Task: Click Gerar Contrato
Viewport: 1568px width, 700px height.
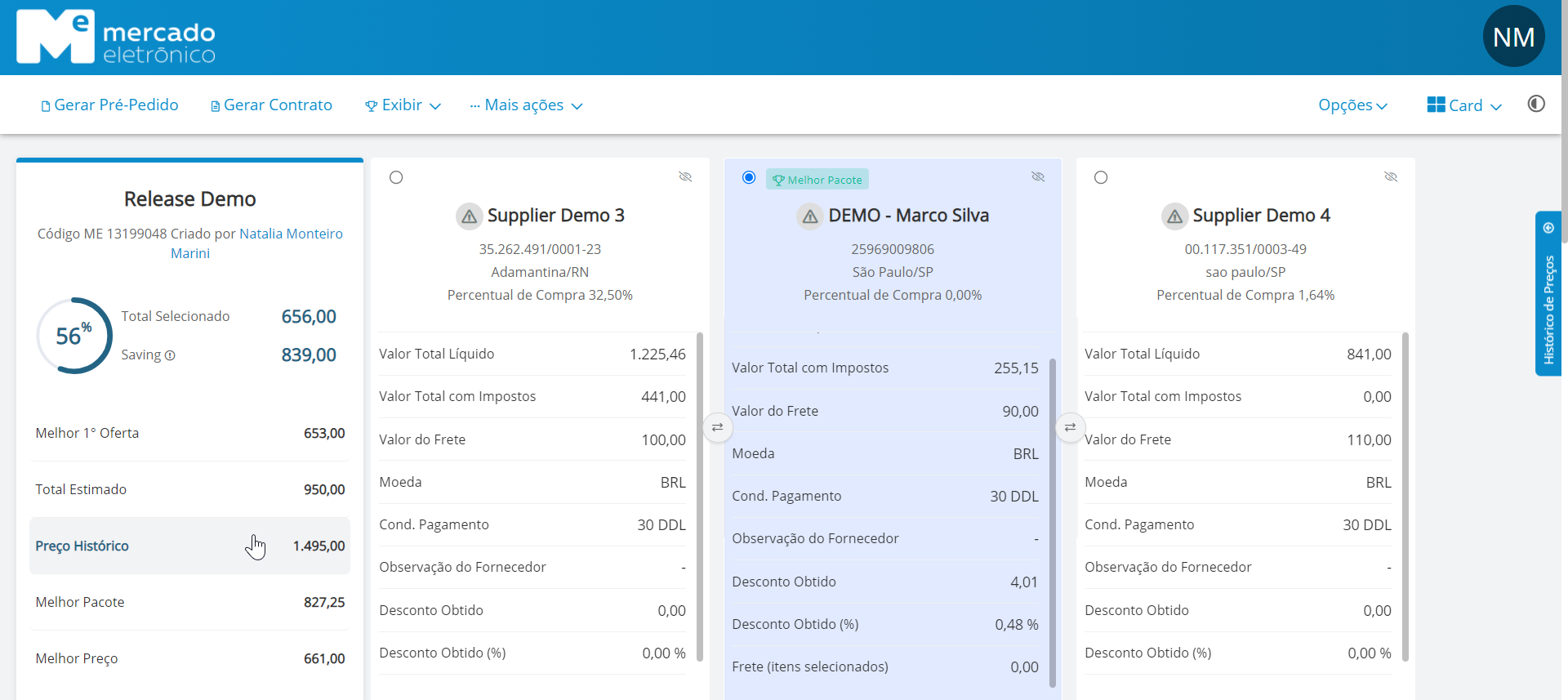Action: [x=271, y=105]
